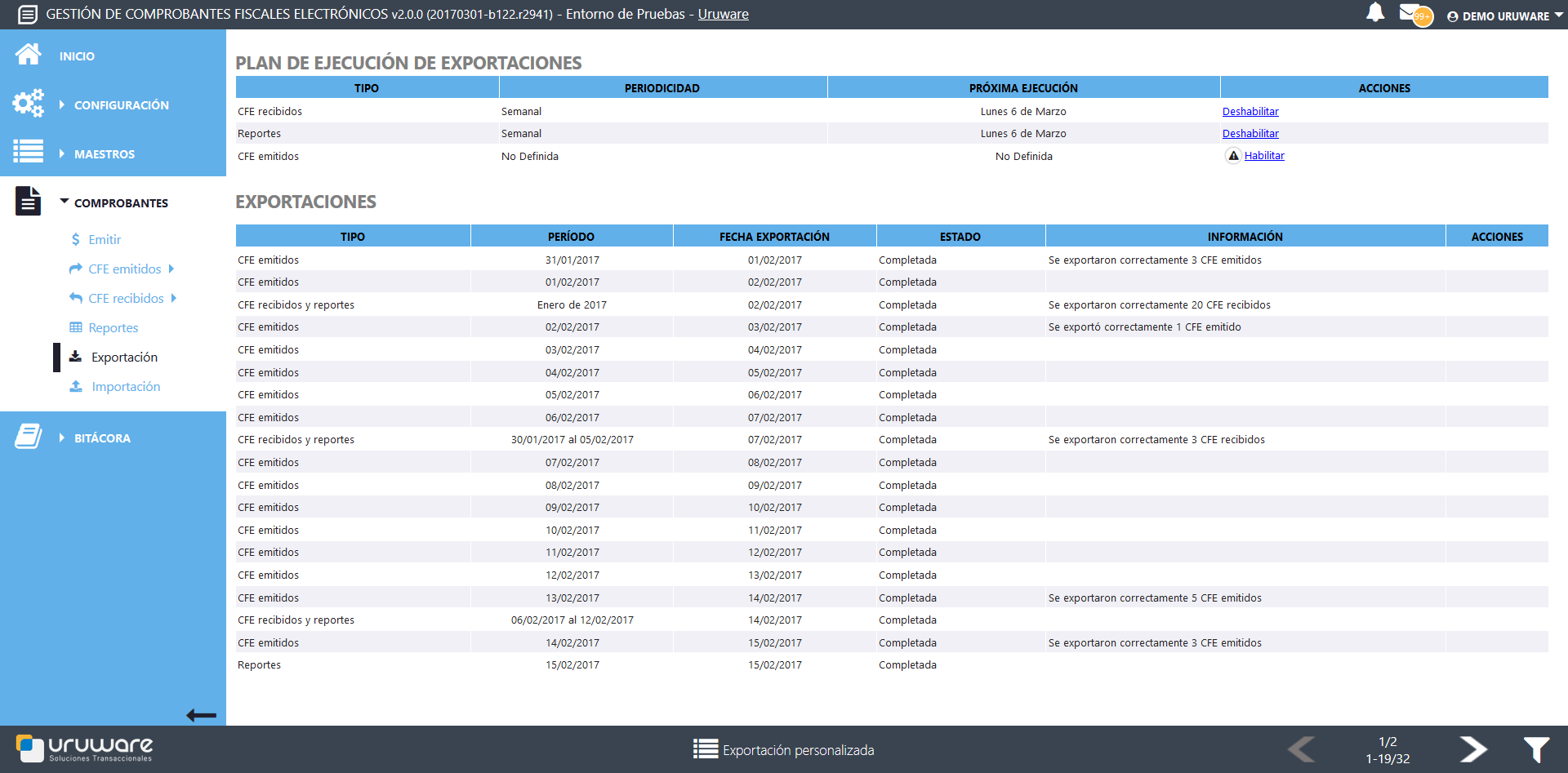Open the Uruware link in title
Viewport: 1568px width, 773px height.
(723, 15)
